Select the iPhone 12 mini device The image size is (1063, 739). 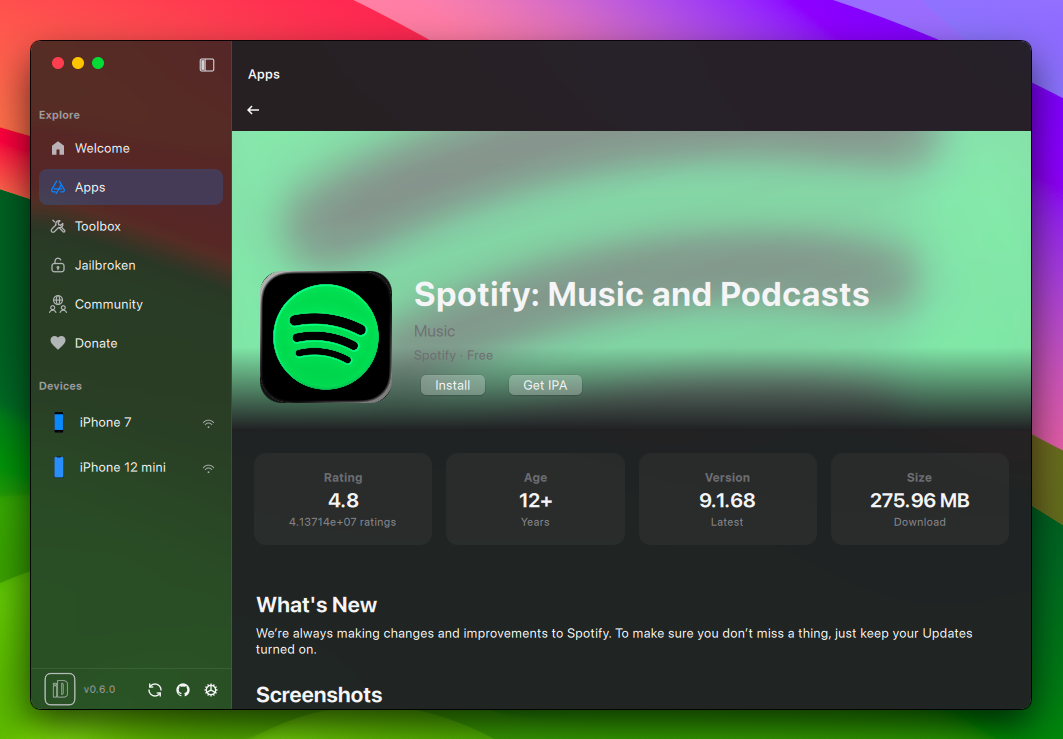click(x=131, y=467)
